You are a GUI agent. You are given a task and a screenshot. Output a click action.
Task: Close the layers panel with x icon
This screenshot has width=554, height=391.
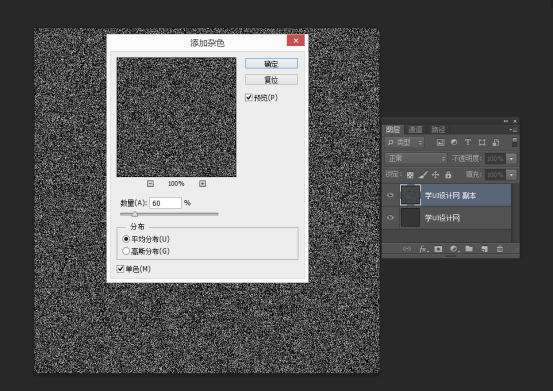[515, 121]
